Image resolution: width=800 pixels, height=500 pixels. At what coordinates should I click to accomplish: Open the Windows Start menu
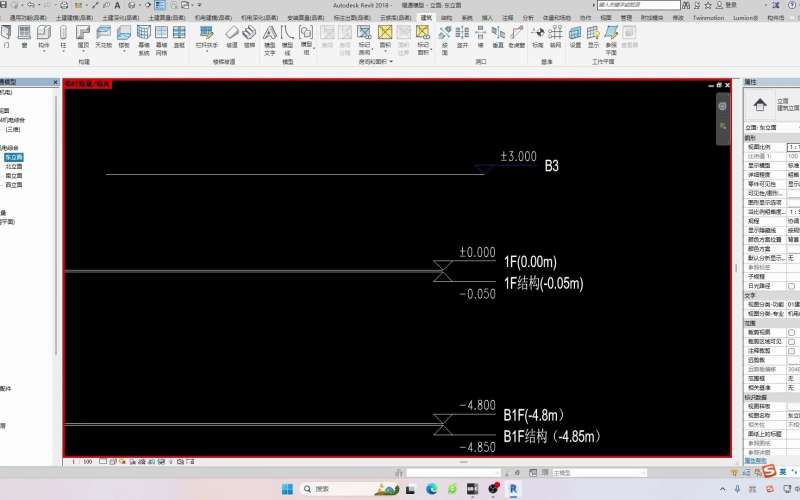tap(287, 489)
